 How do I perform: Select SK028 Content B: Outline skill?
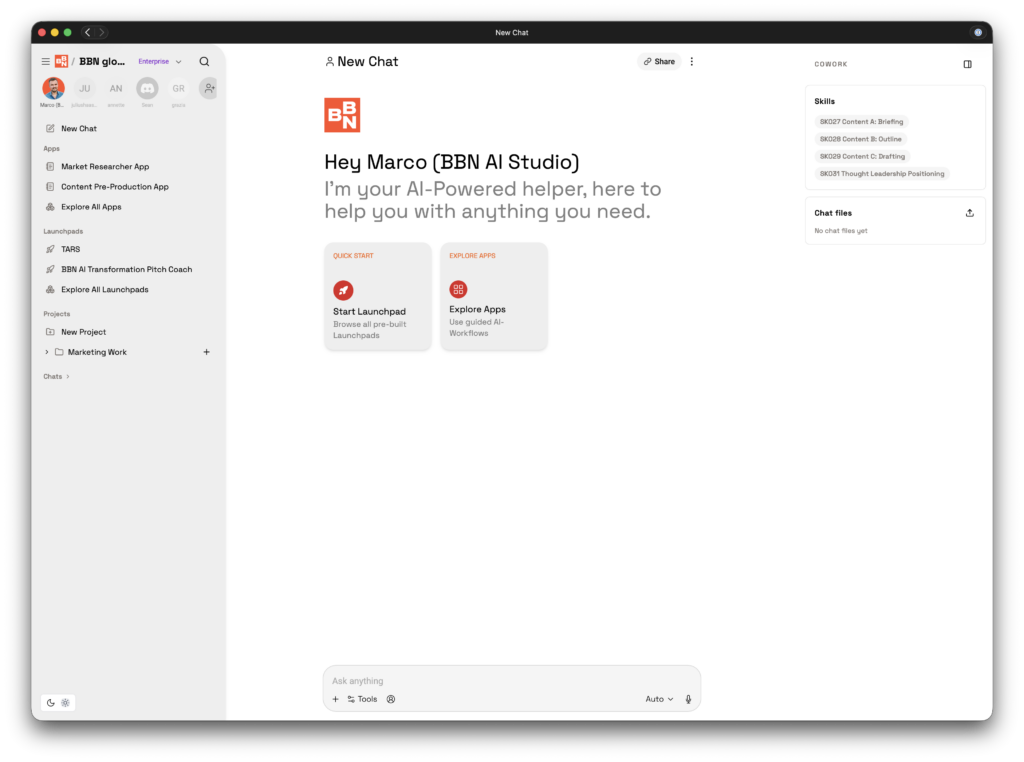tap(861, 139)
